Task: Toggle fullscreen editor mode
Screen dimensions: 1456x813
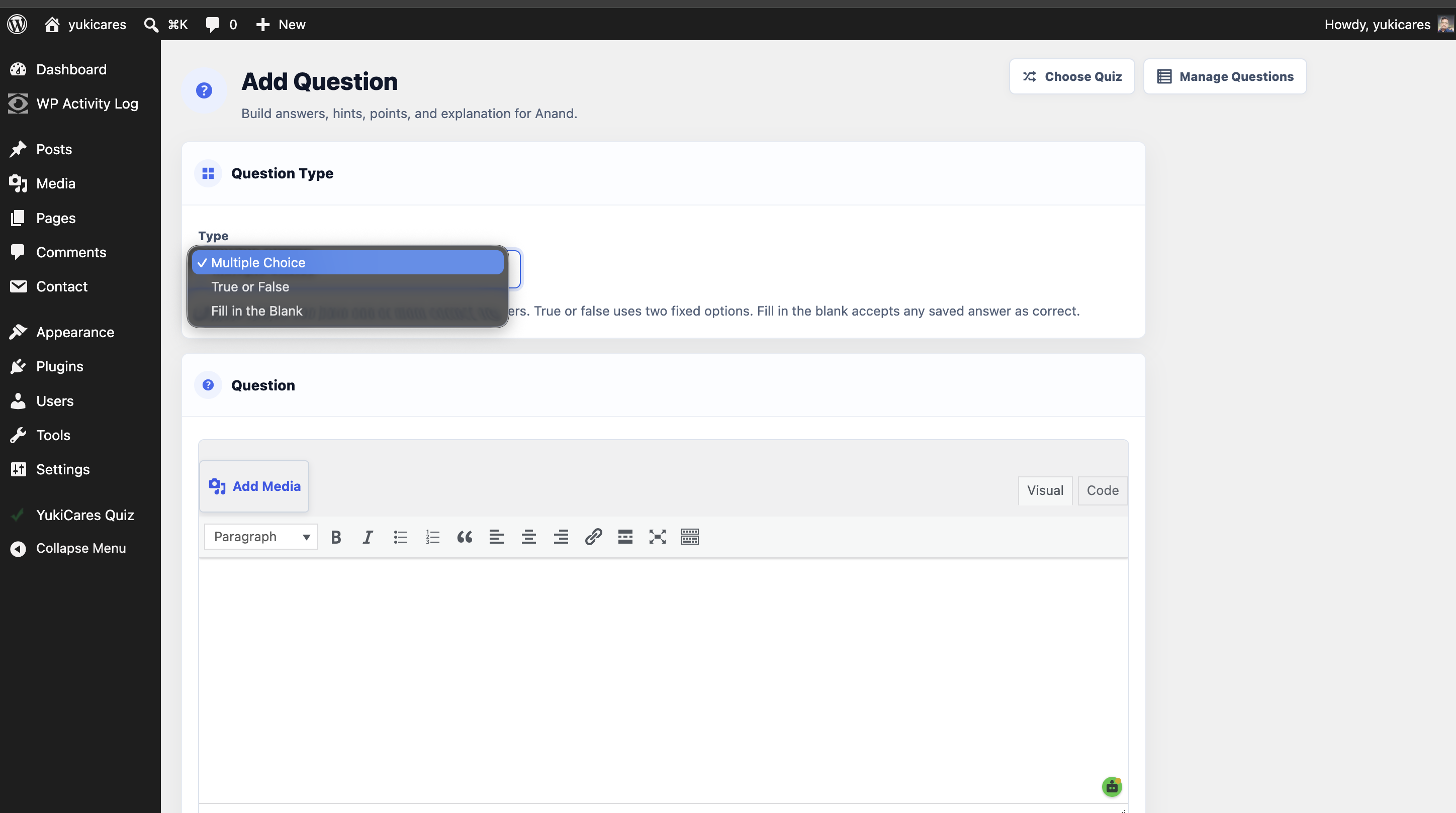Action: click(657, 537)
